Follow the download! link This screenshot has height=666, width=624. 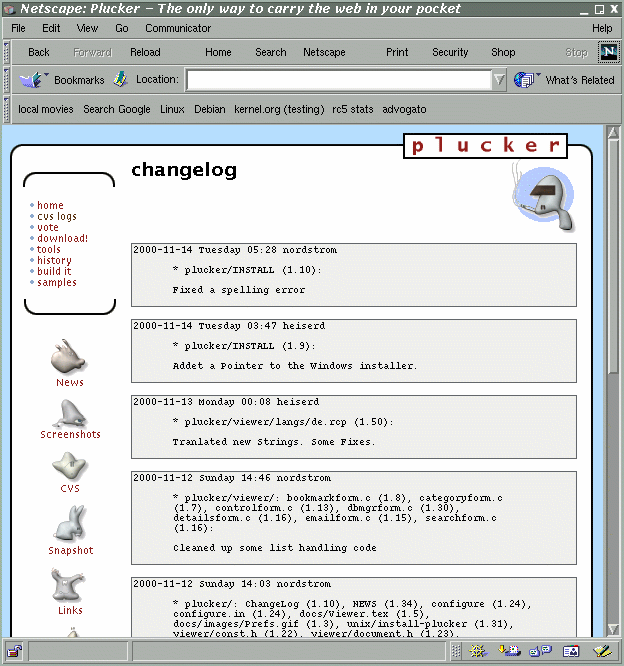pyautogui.click(x=62, y=238)
